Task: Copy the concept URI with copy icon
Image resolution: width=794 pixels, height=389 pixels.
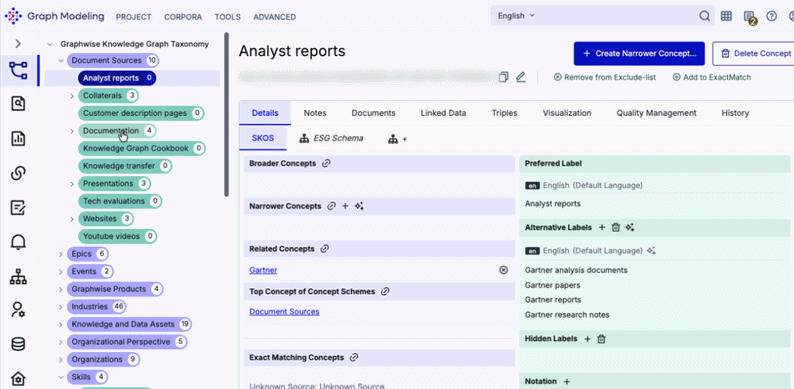Action: pos(503,77)
